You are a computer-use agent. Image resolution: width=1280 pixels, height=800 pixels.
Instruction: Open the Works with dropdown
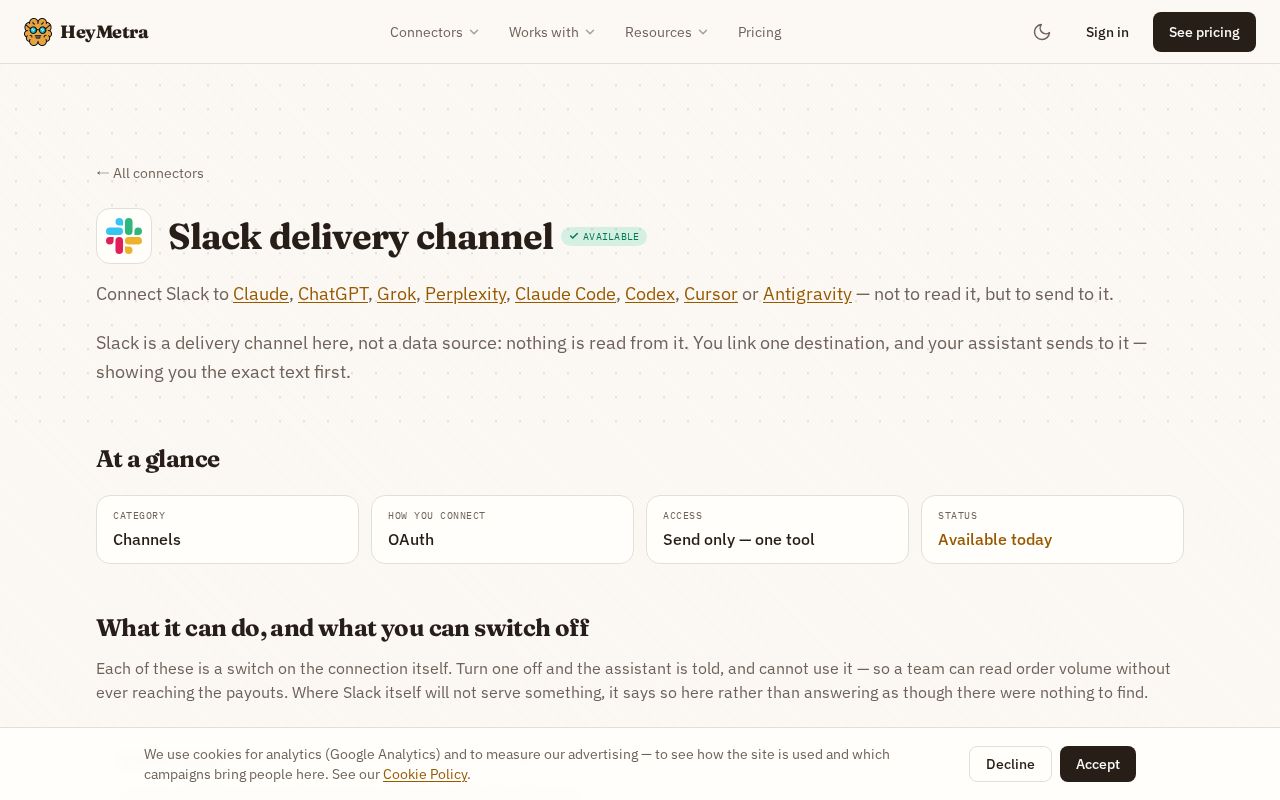[x=551, y=32]
